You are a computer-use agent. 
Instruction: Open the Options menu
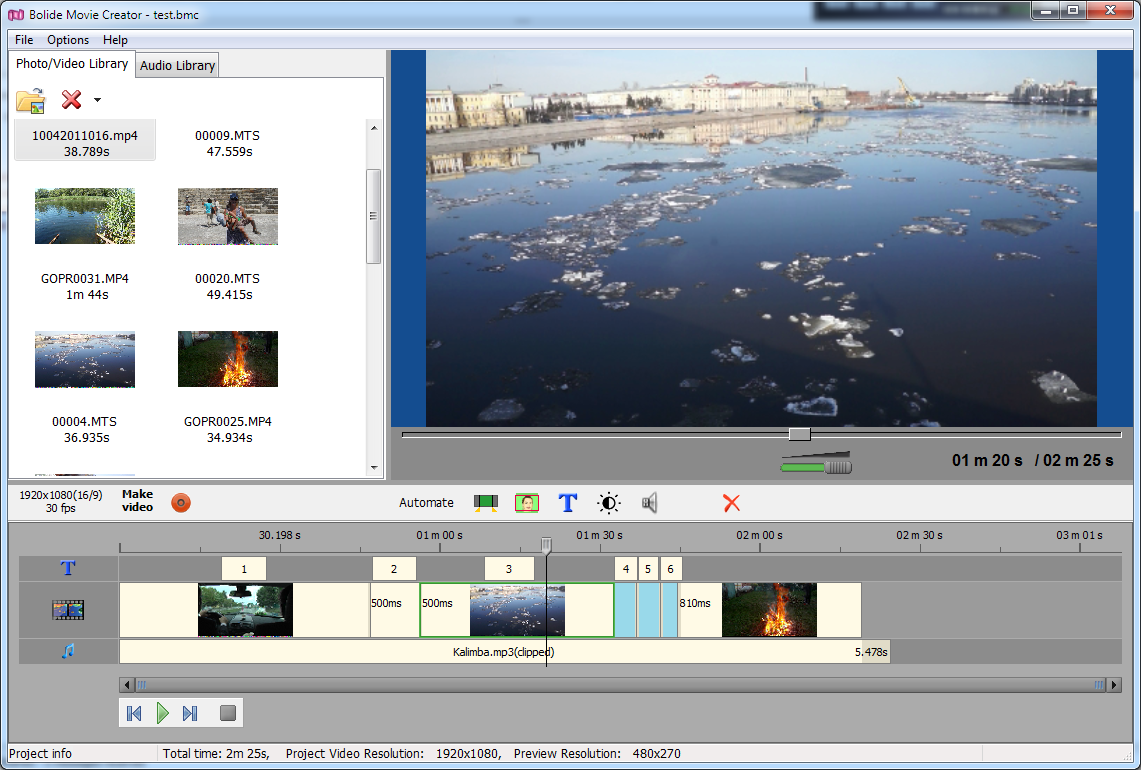[68, 40]
